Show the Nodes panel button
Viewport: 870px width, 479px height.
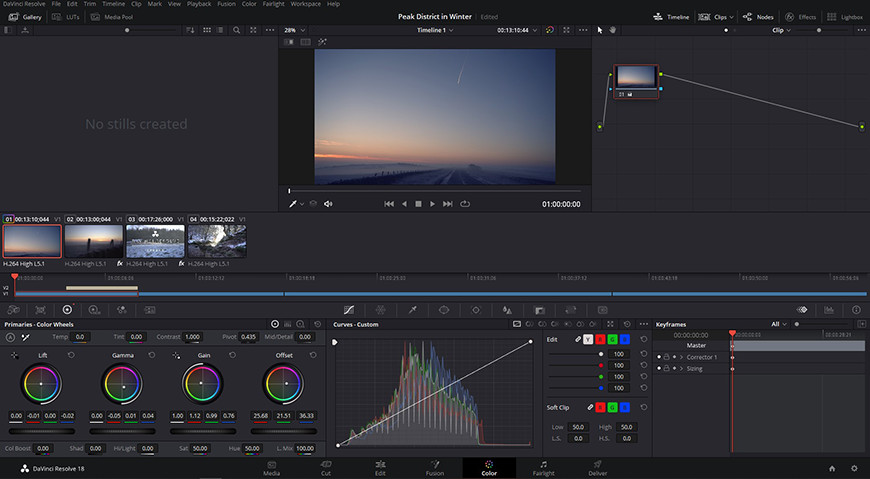pyautogui.click(x=758, y=17)
